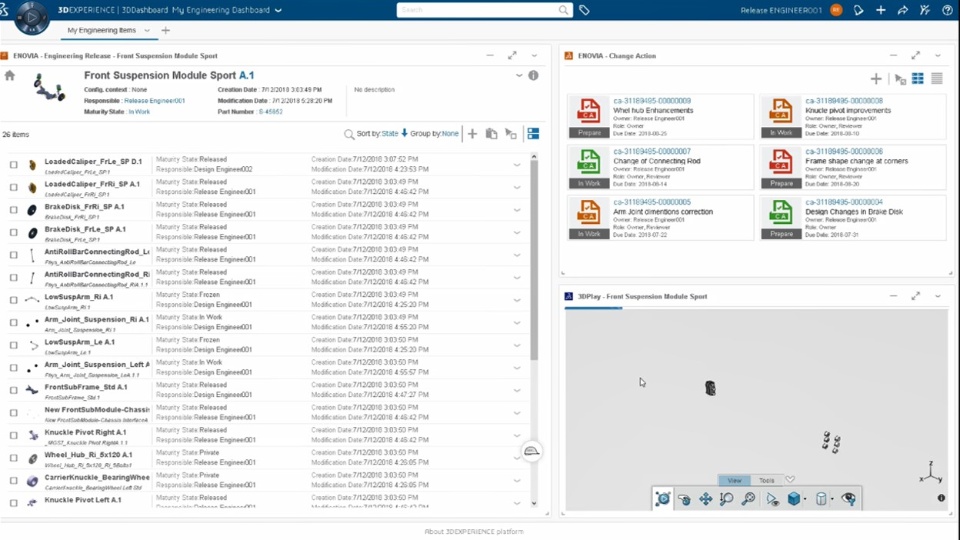Check the BrakeDisk_FrRi_SP A.1 checkbox

[x=13, y=210]
